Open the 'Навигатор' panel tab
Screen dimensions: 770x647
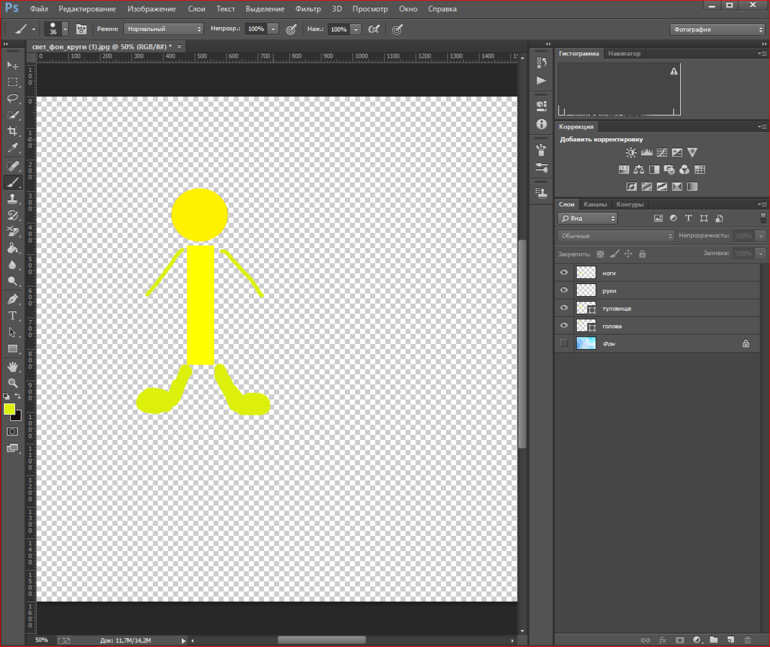624,53
